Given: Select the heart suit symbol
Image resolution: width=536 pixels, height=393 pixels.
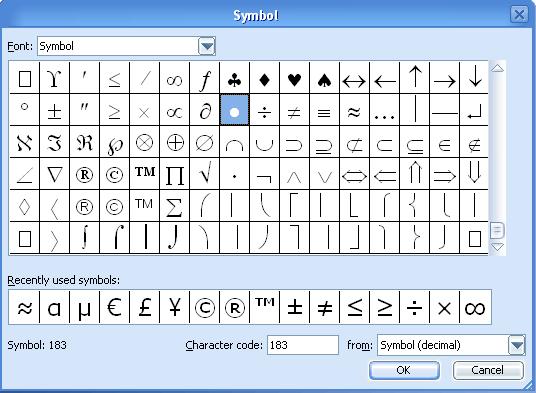Looking at the screenshot, I should click(294, 78).
